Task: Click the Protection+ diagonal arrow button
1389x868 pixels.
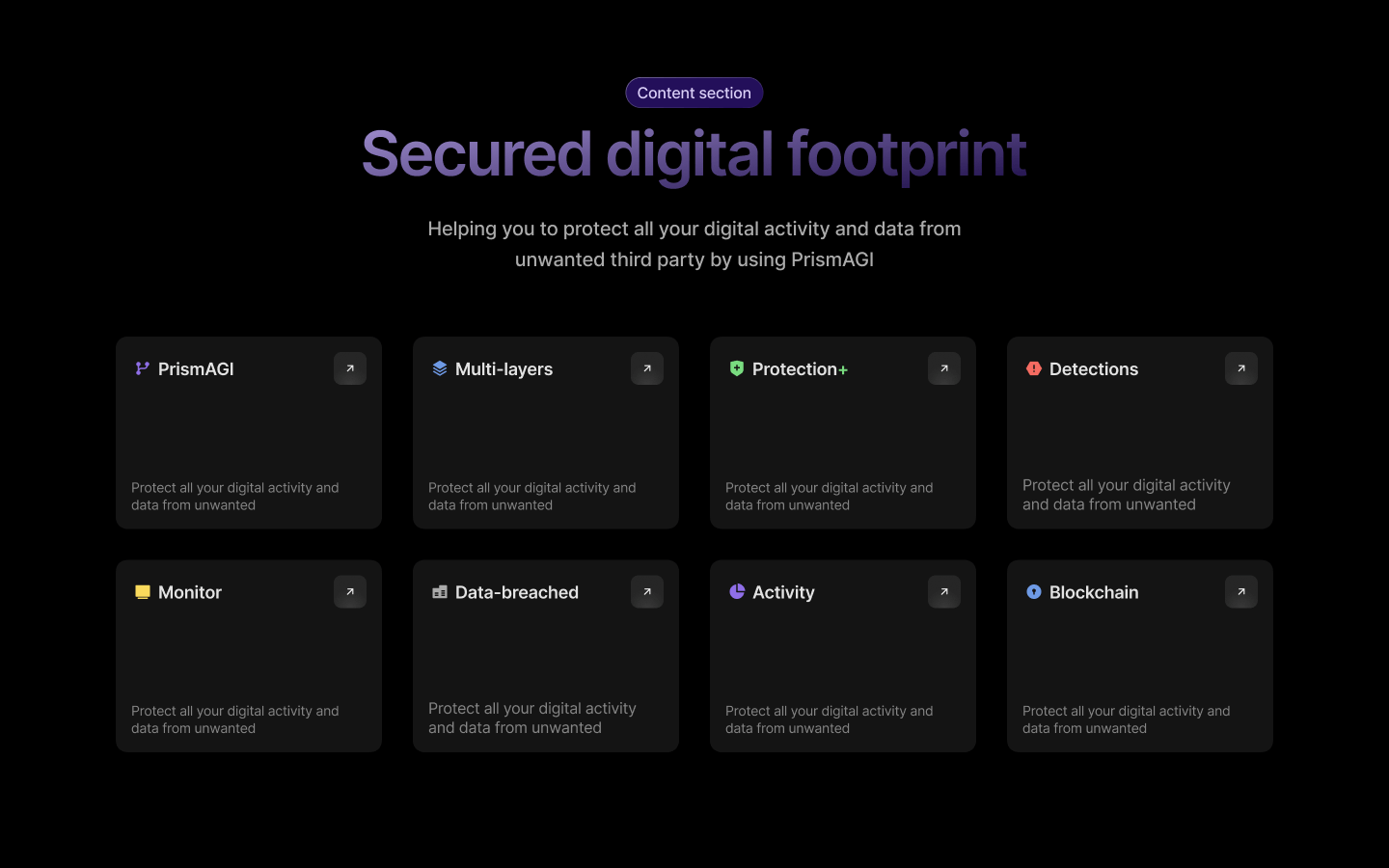Action: point(944,368)
